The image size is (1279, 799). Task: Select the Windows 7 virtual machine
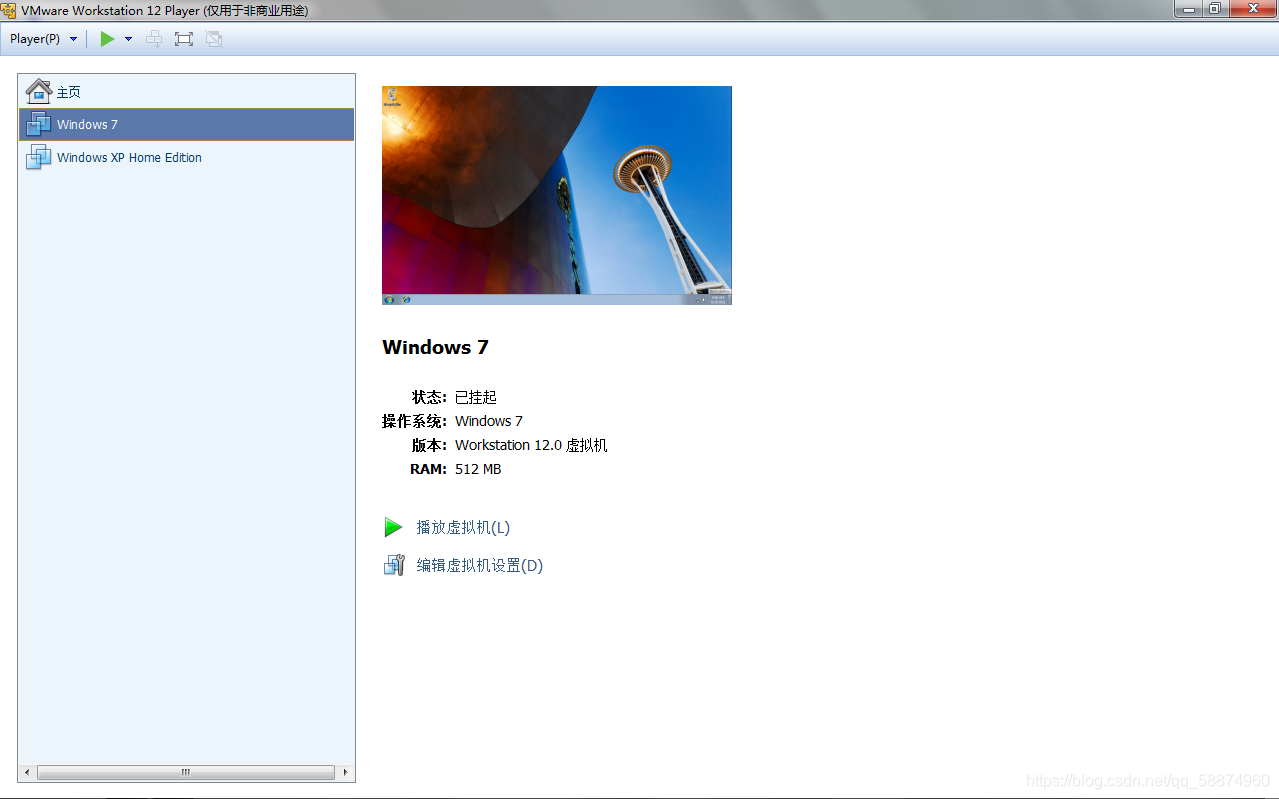(x=186, y=125)
